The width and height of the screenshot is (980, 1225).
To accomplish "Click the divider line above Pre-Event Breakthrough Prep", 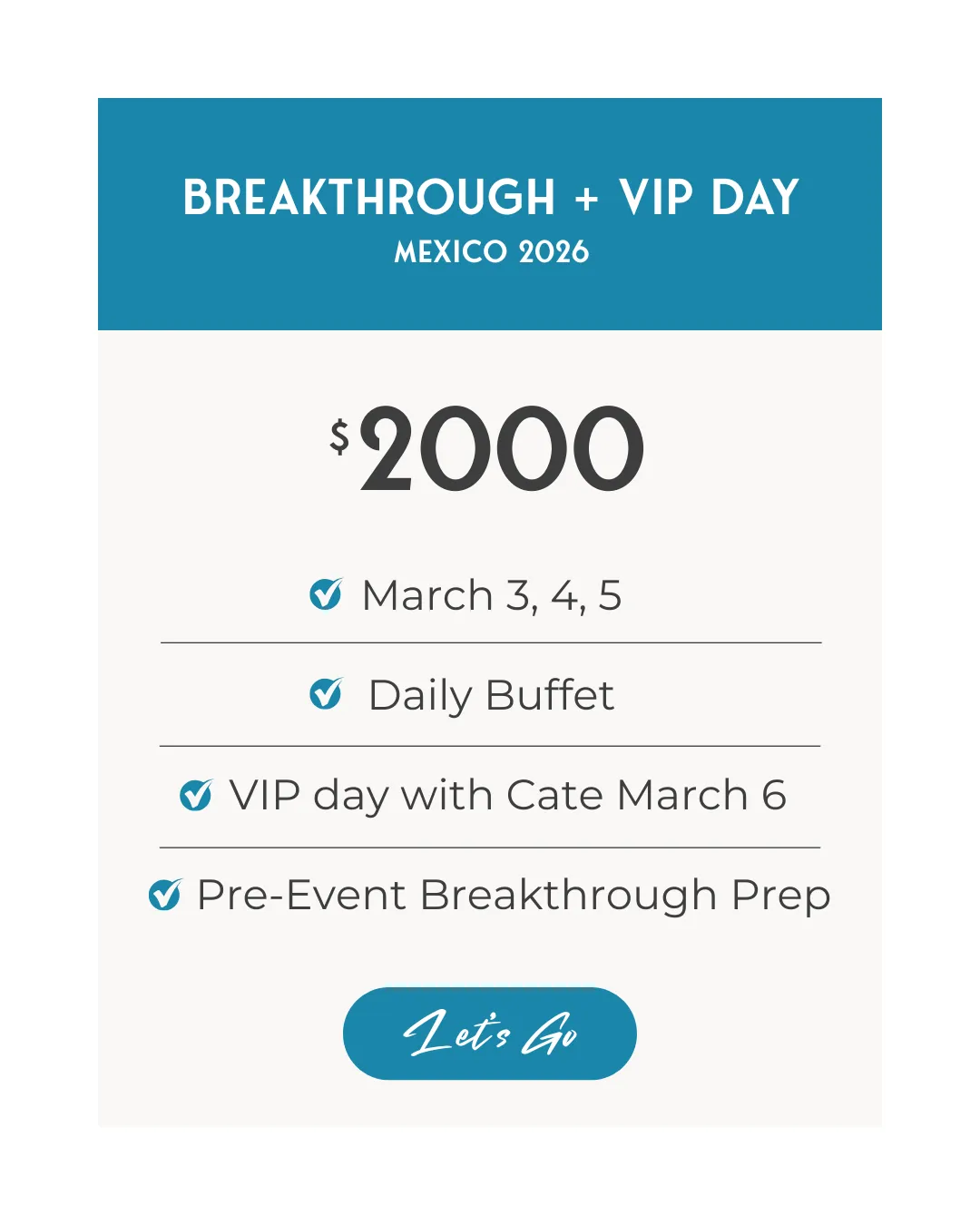I will (x=490, y=848).
